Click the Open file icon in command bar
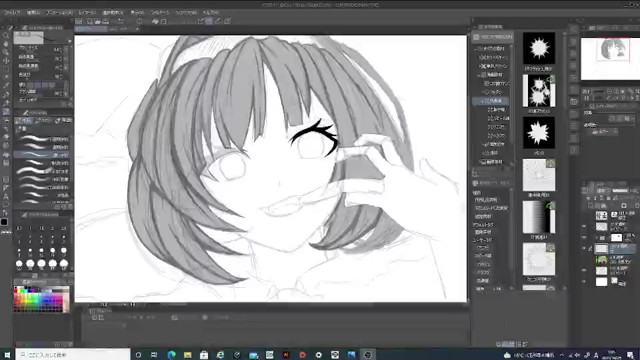This screenshot has height=360, width=640. tap(97, 21)
